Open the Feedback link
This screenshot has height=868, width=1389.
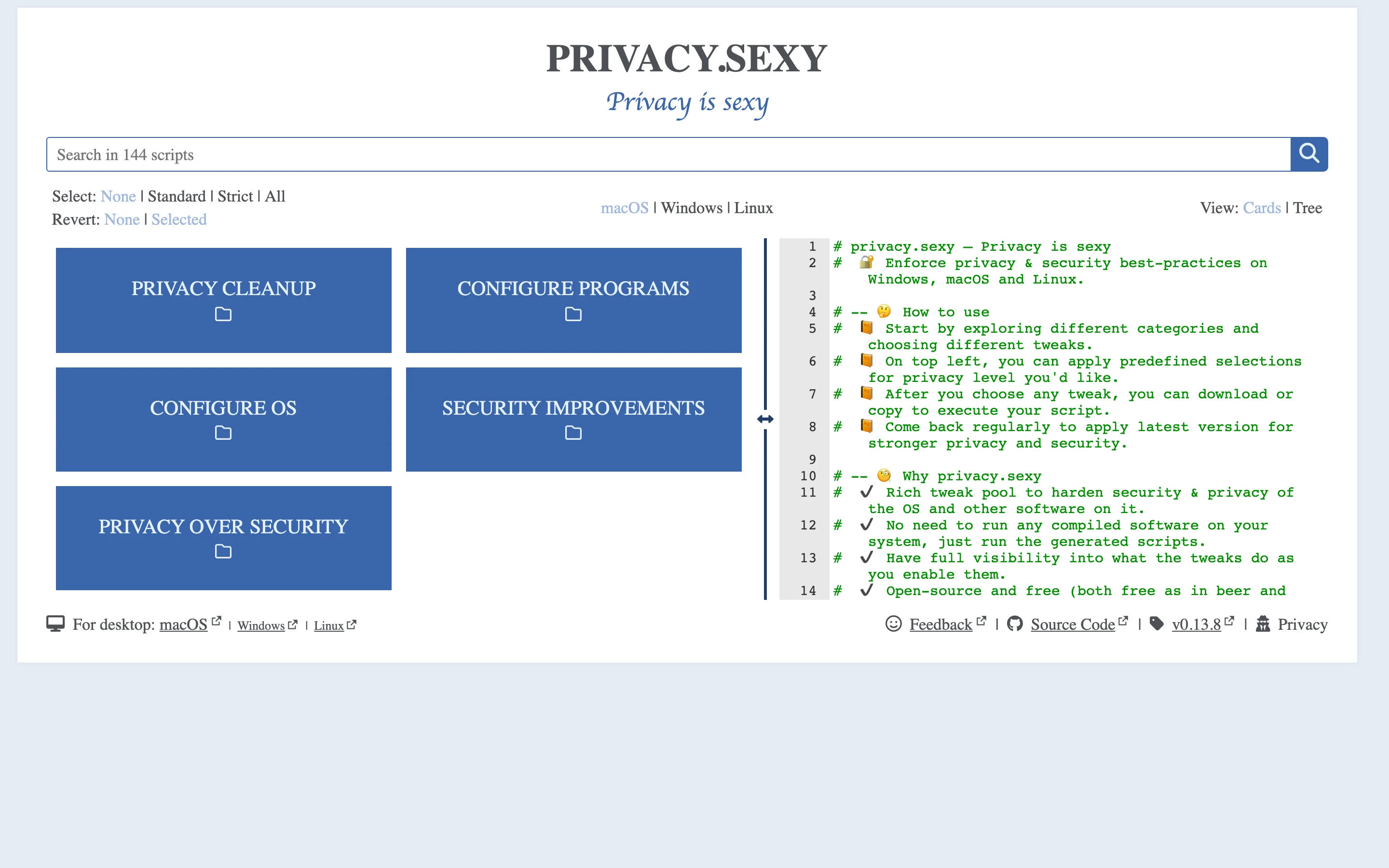click(x=941, y=624)
